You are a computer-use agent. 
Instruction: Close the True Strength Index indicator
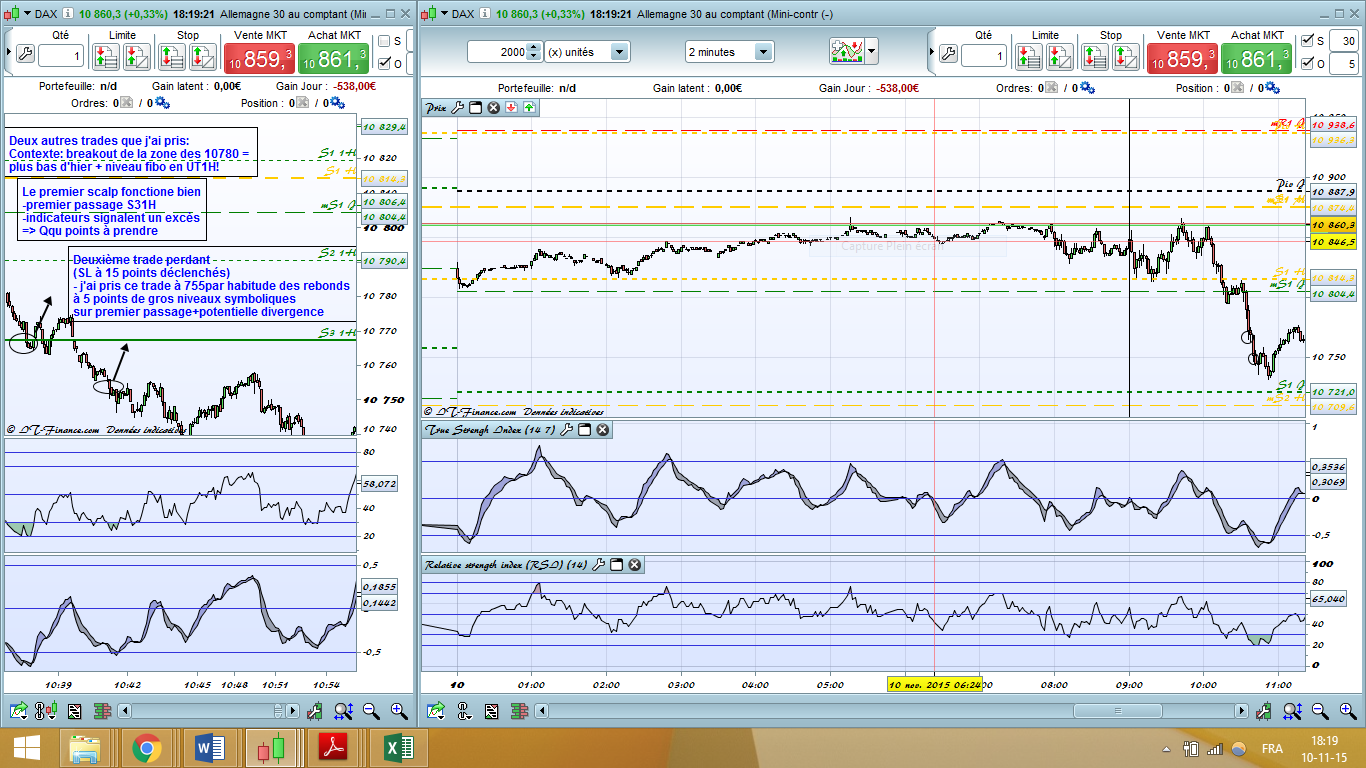tap(603, 430)
